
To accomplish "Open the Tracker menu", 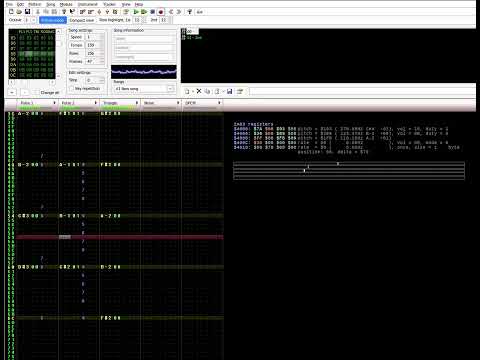I will pyautogui.click(x=109, y=4).
